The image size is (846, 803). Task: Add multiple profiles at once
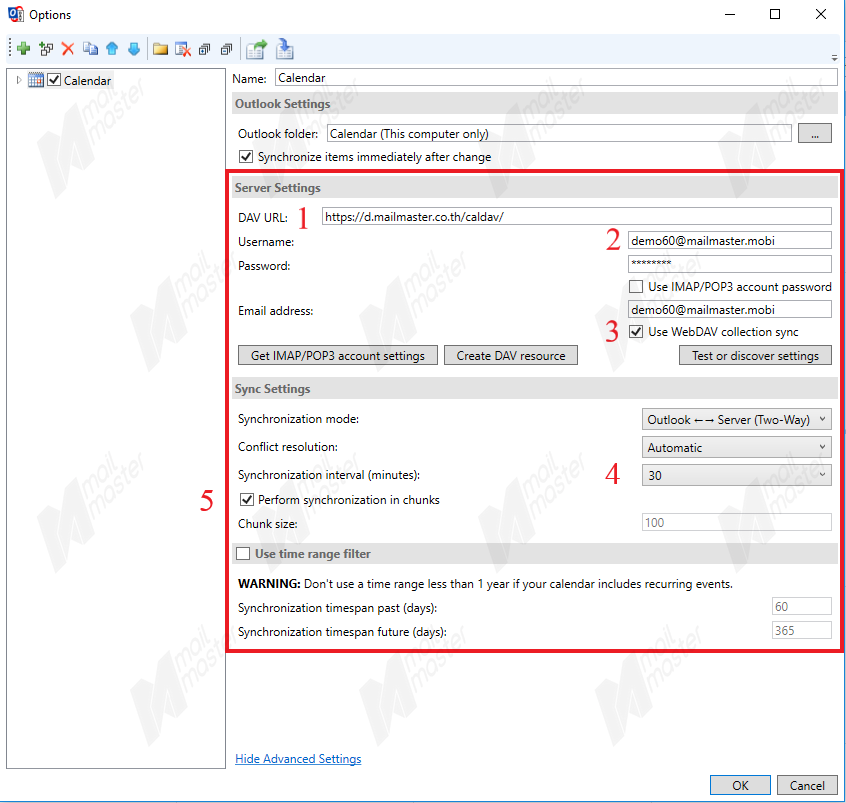click(x=46, y=49)
